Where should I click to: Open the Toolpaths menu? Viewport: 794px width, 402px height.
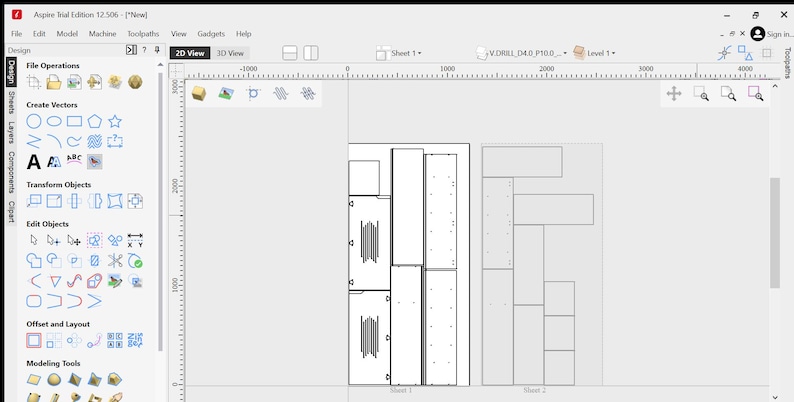pyautogui.click(x=143, y=34)
